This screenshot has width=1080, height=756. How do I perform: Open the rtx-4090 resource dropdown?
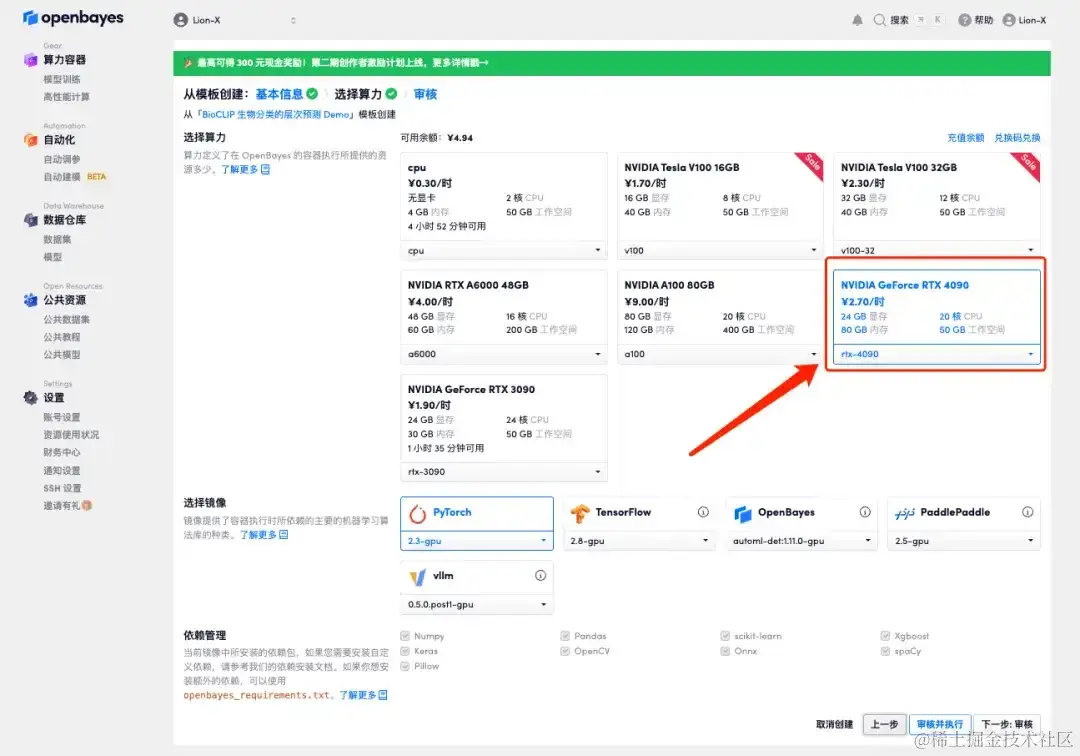pyautogui.click(x=937, y=354)
